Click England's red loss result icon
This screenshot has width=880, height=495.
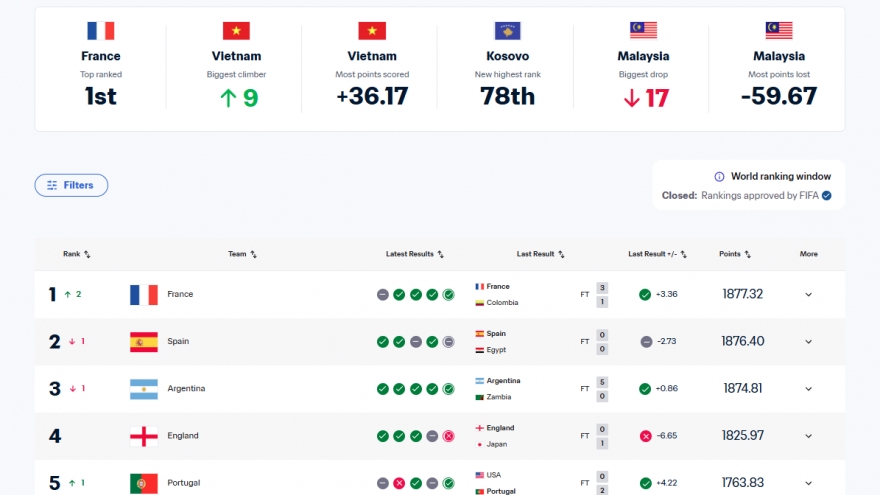[x=449, y=436]
